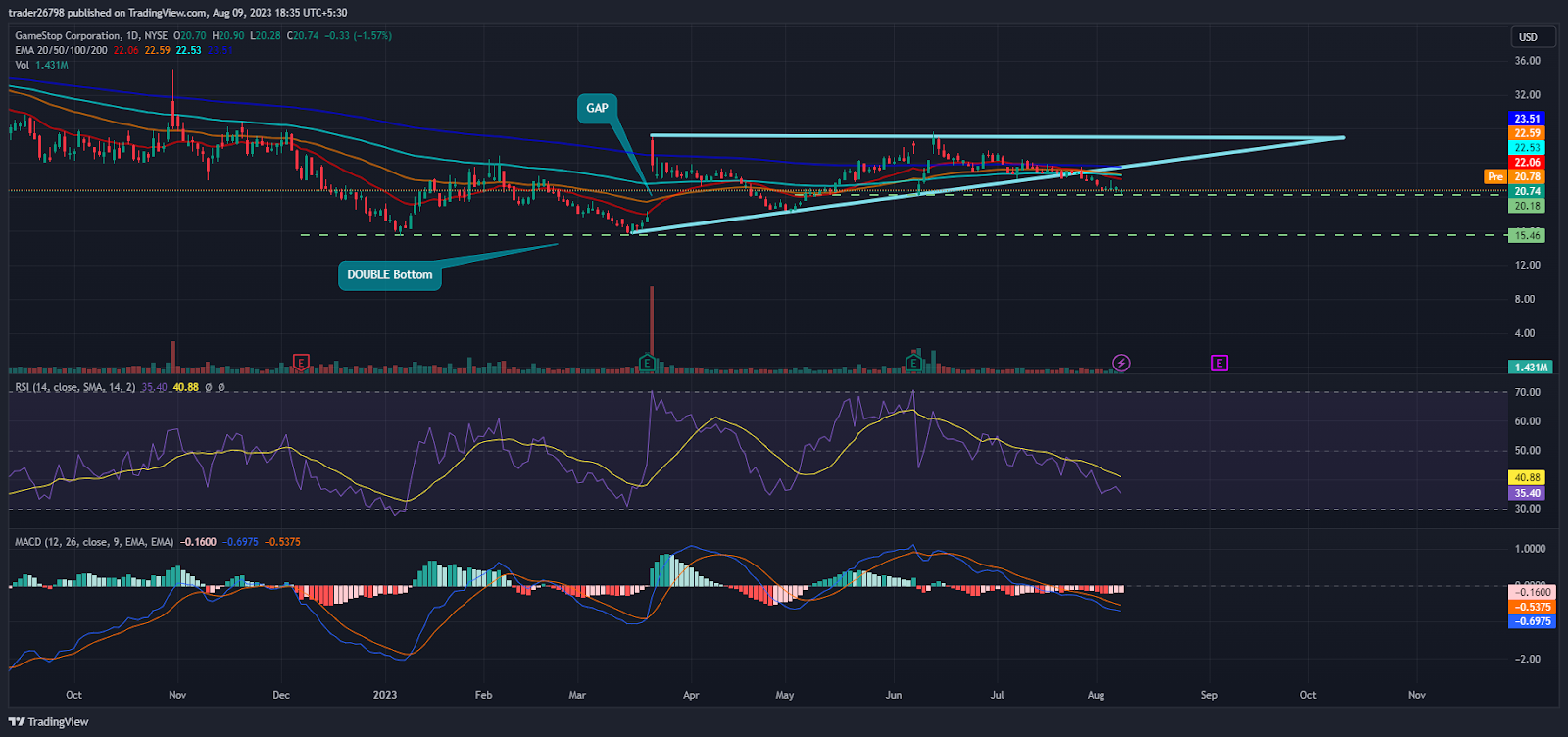Click the trader26798 published on TradingView.com header
This screenshot has height=737, width=1568.
pyautogui.click(x=176, y=13)
